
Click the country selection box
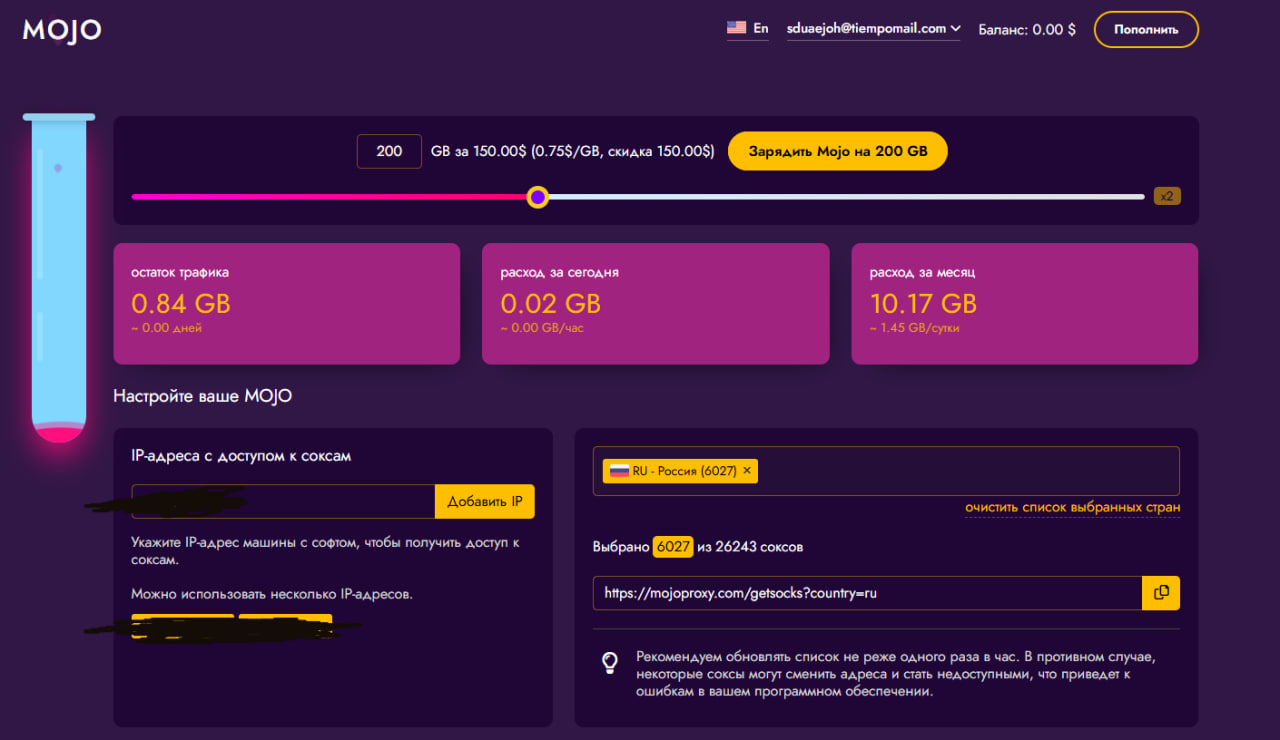(x=886, y=471)
